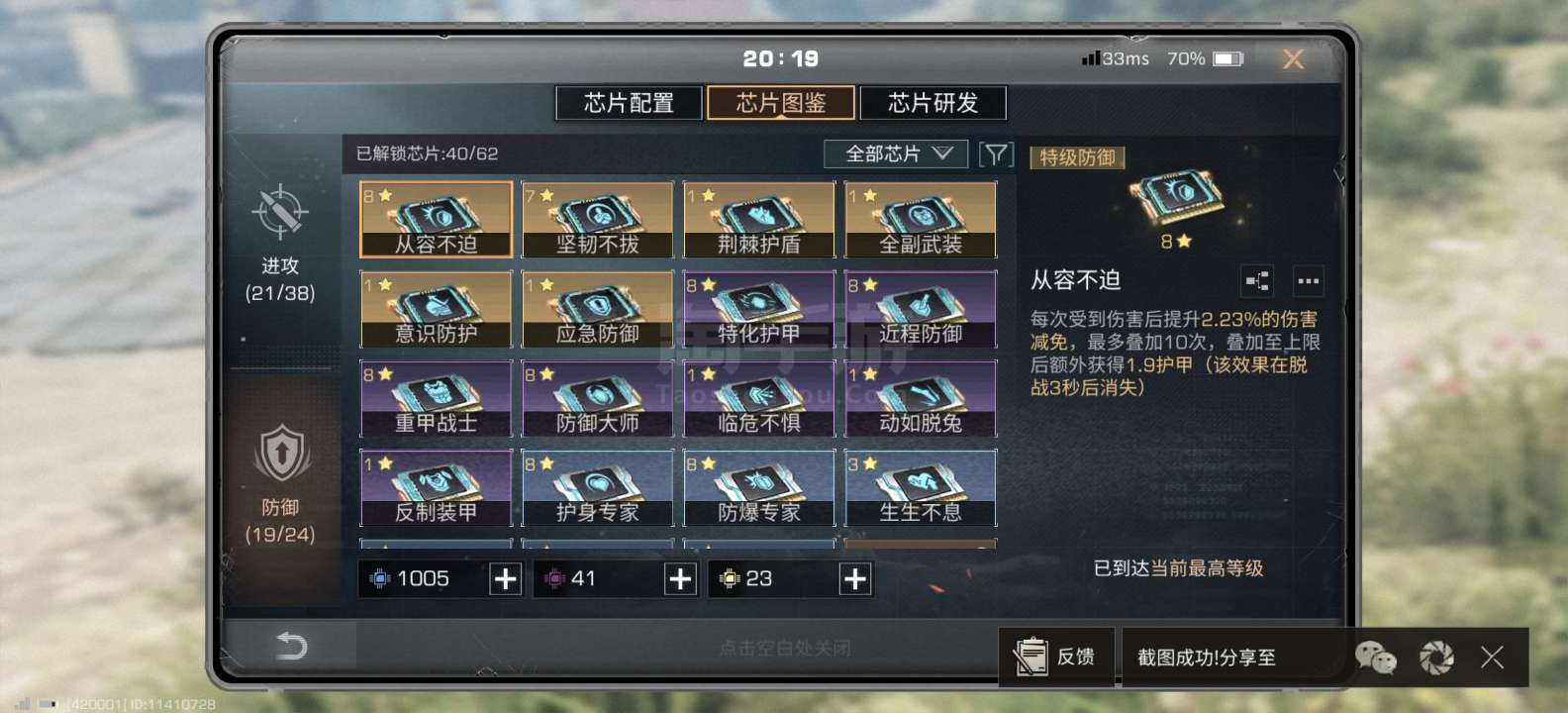Image resolution: width=1568 pixels, height=713 pixels.
Task: Open the 反馈 feedback button
Action: 1056,657
